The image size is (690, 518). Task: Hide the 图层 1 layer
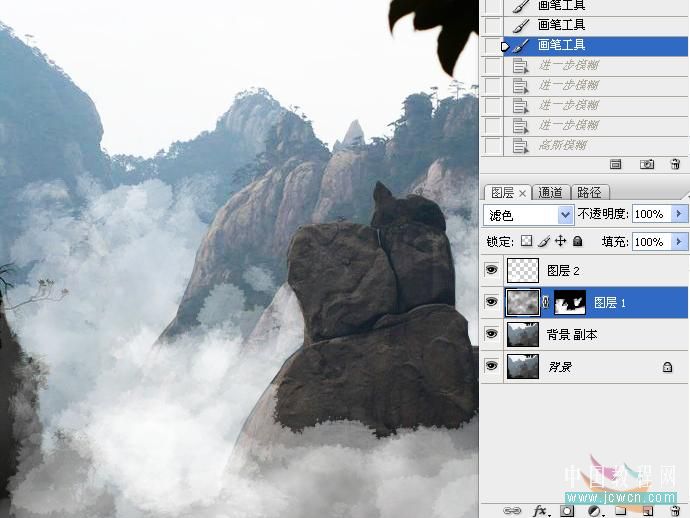click(x=492, y=302)
